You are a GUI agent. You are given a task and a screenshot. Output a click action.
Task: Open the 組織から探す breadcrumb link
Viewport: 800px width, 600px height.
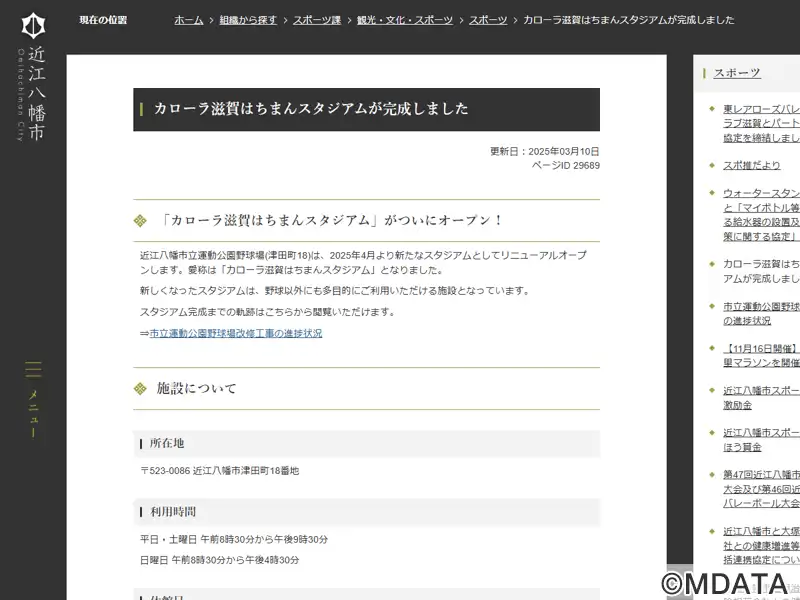tap(248, 20)
